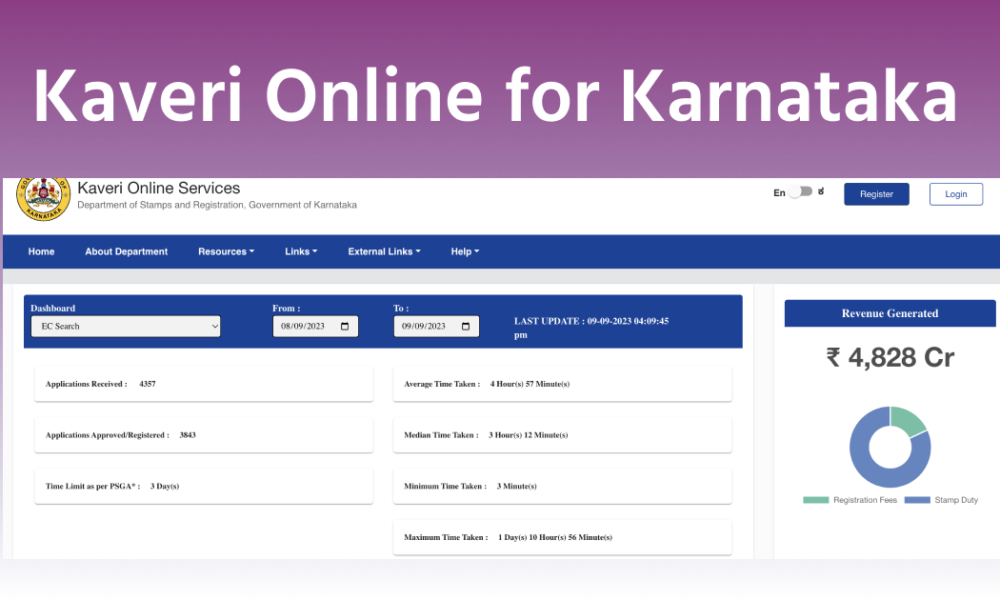Click the green Registration Fees legend swatch
1000x600 pixels.
click(816, 500)
